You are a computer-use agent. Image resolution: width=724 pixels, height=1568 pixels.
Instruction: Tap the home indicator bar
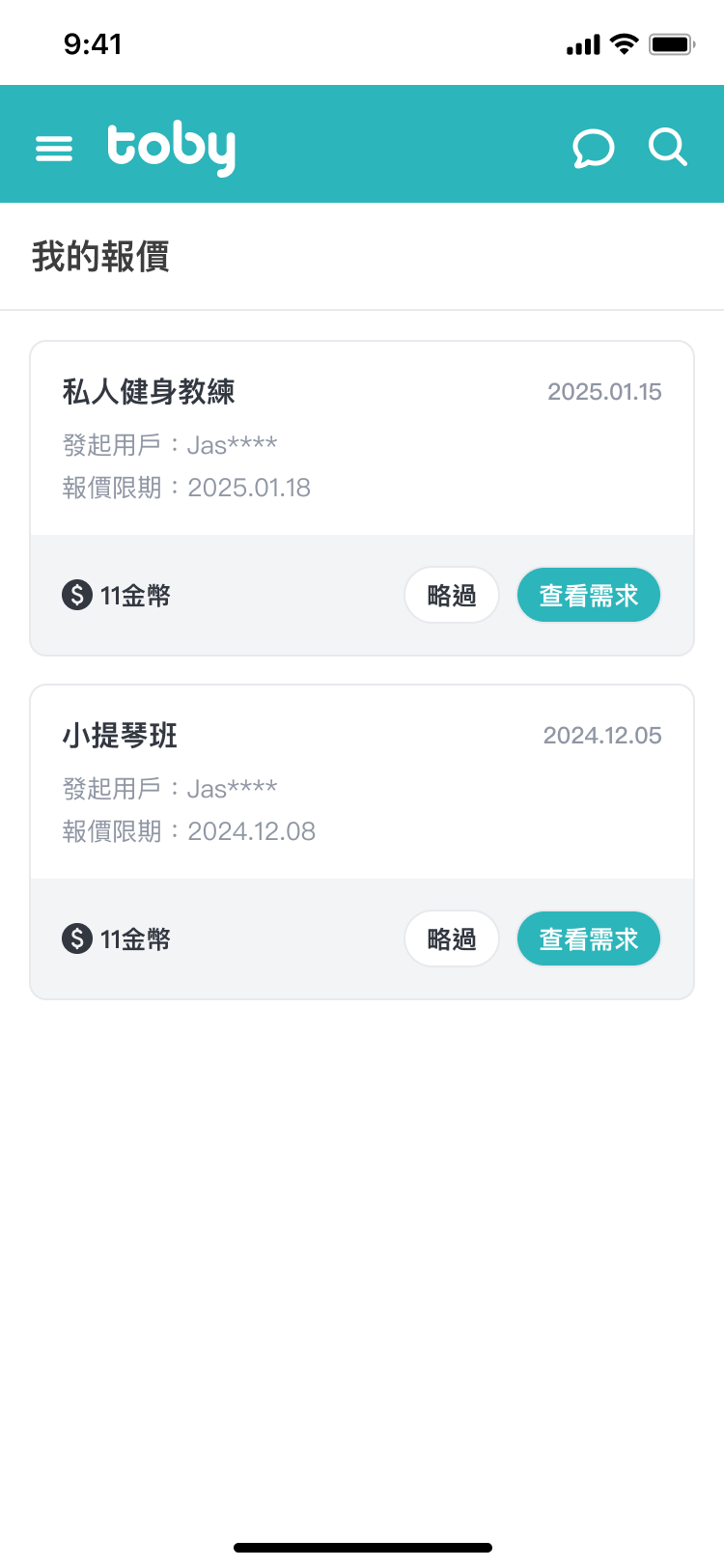(363, 1548)
